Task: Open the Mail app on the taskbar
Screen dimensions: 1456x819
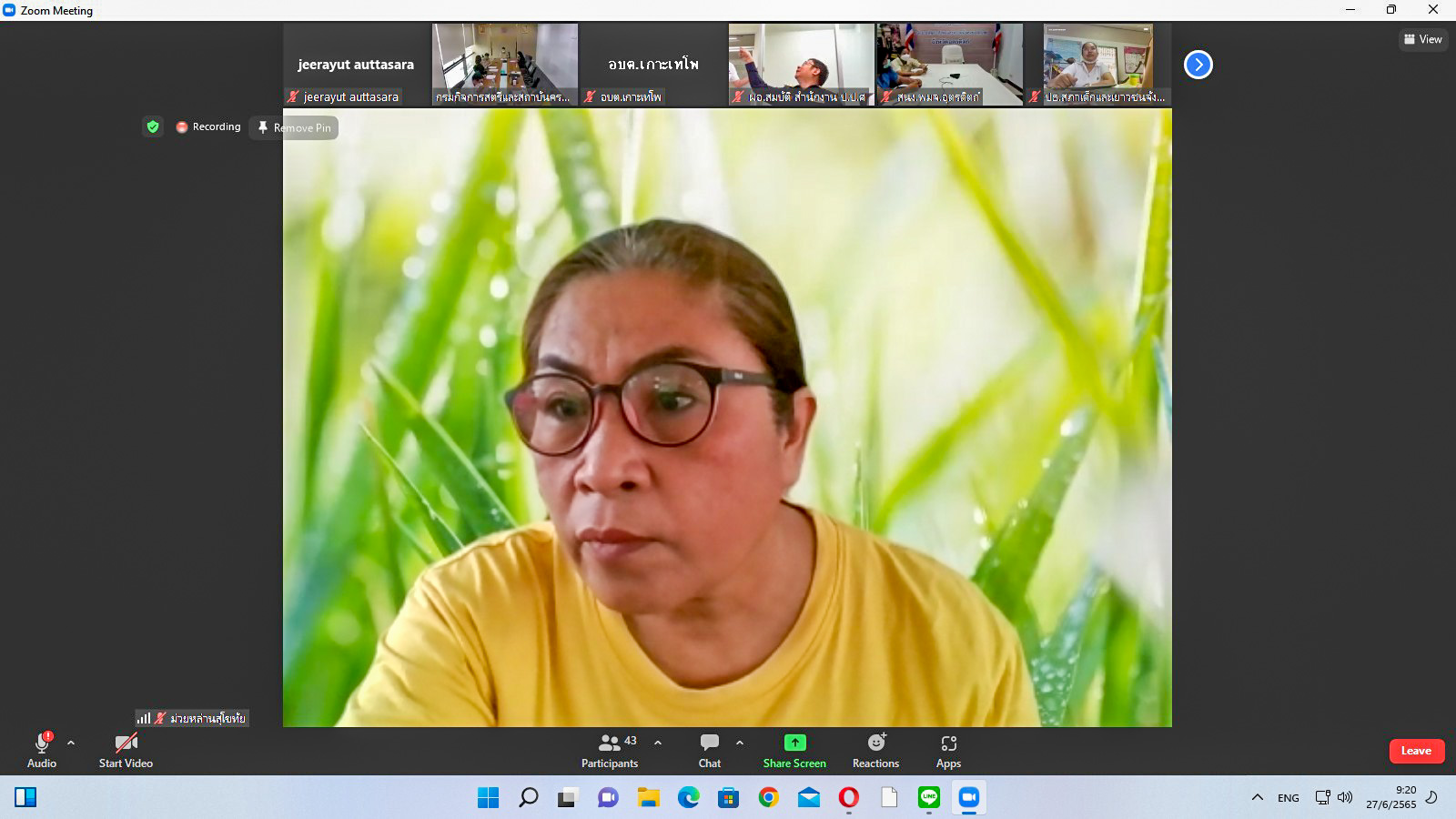Action: pyautogui.click(x=809, y=798)
